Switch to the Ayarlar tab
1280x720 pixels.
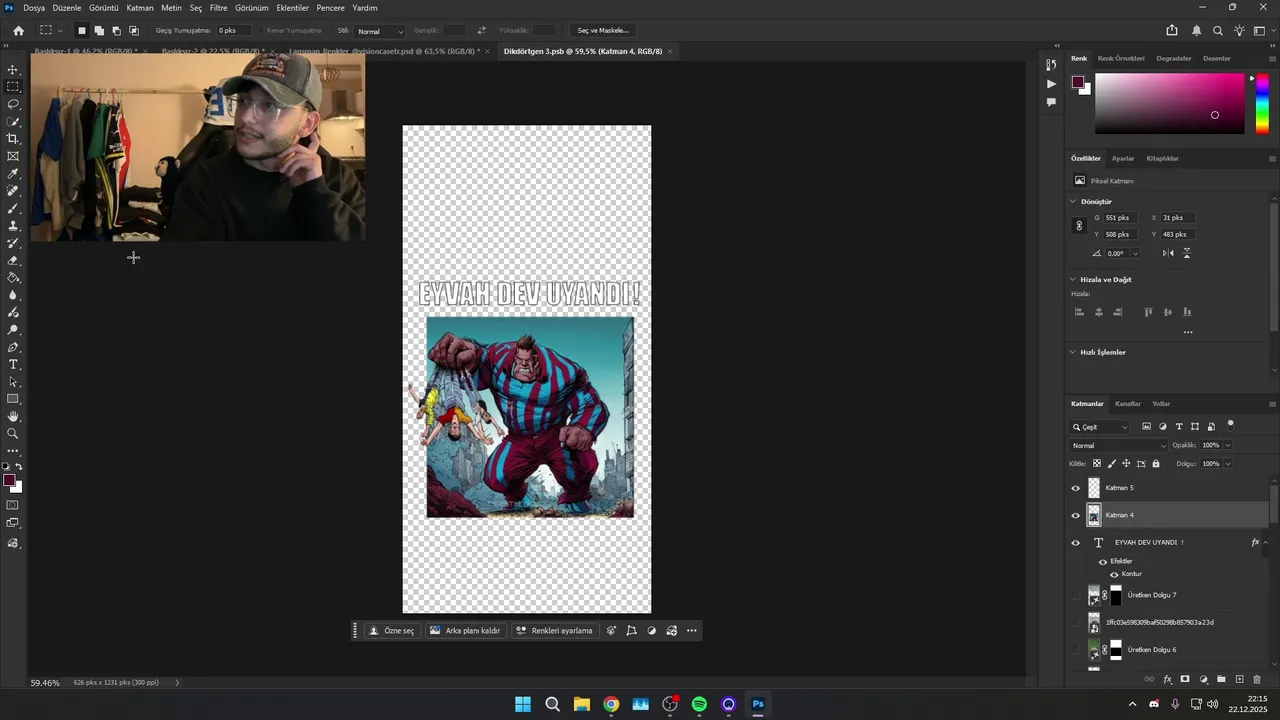pyautogui.click(x=1123, y=158)
